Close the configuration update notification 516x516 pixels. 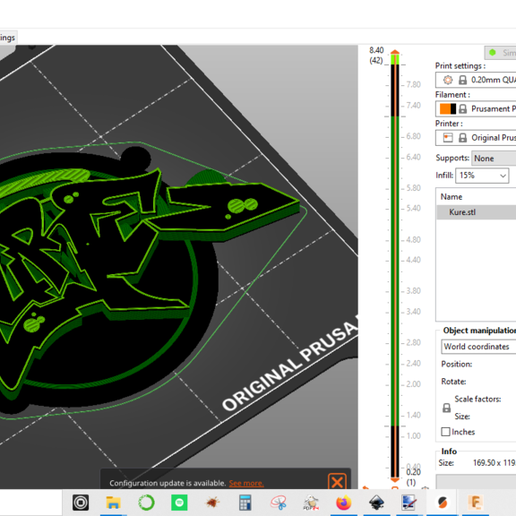pyautogui.click(x=337, y=482)
